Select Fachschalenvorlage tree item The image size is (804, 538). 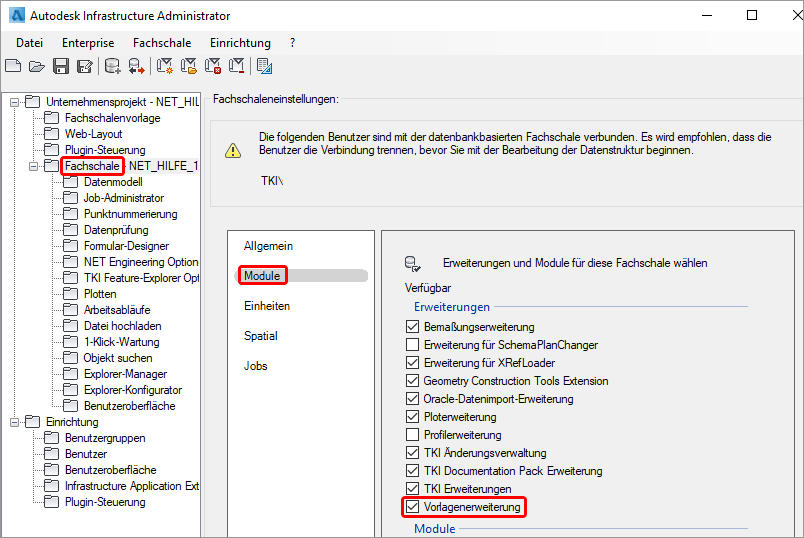(113, 118)
